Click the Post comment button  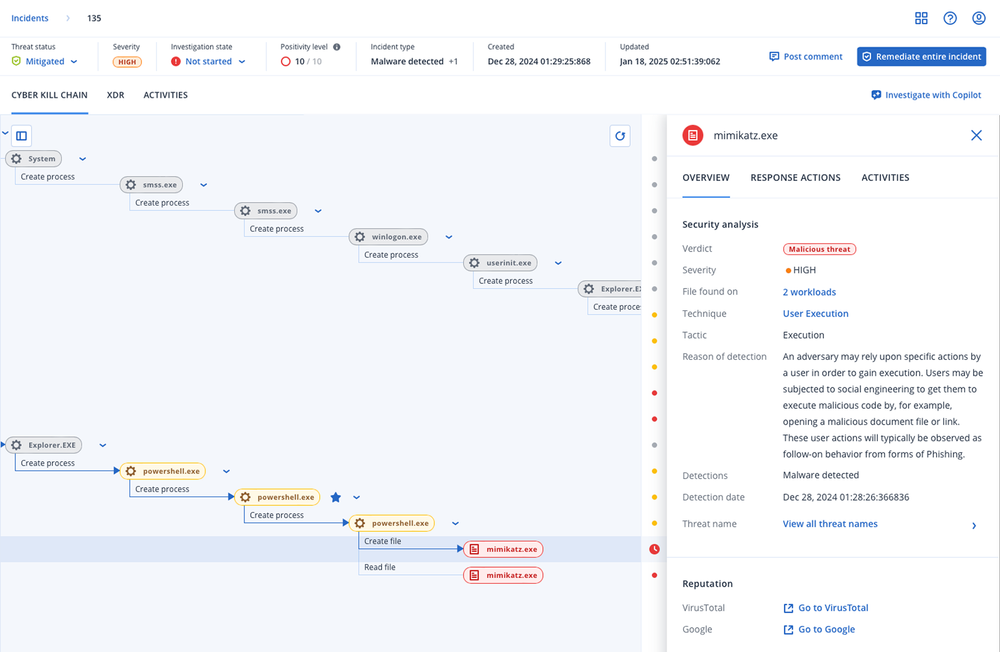(805, 57)
